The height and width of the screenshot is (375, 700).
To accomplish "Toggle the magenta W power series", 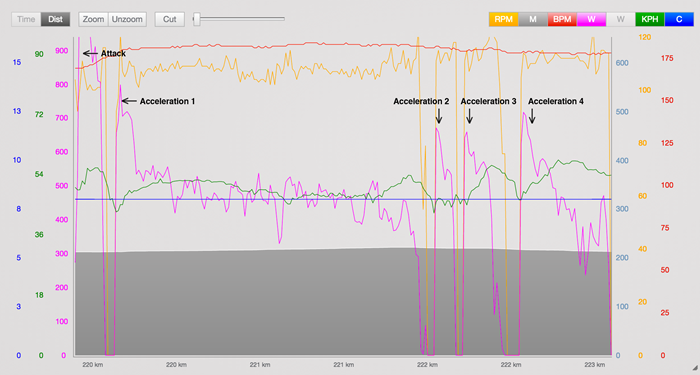I will [x=591, y=19].
